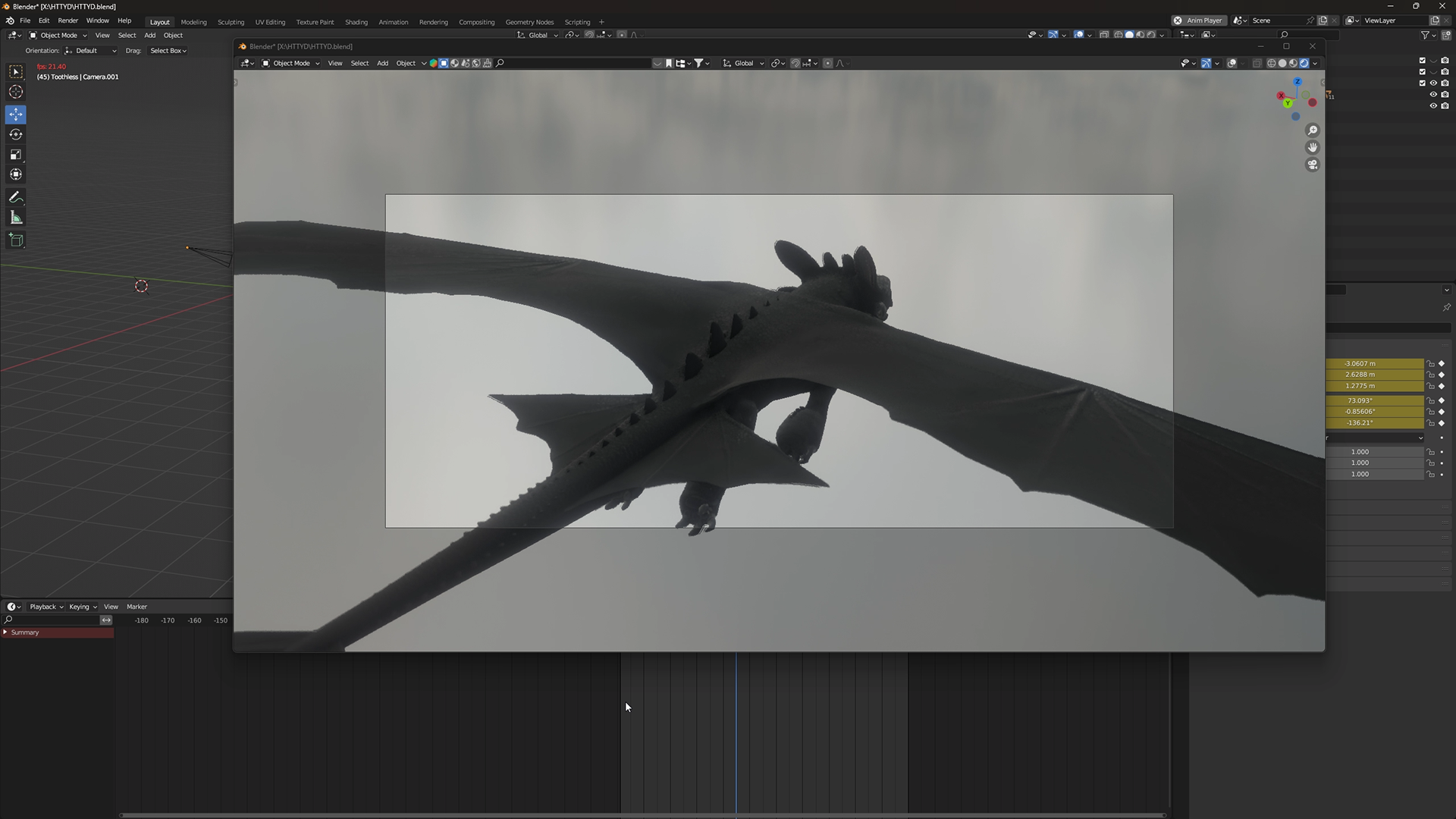Toggle camera view icon in floating viewport

(x=1313, y=165)
